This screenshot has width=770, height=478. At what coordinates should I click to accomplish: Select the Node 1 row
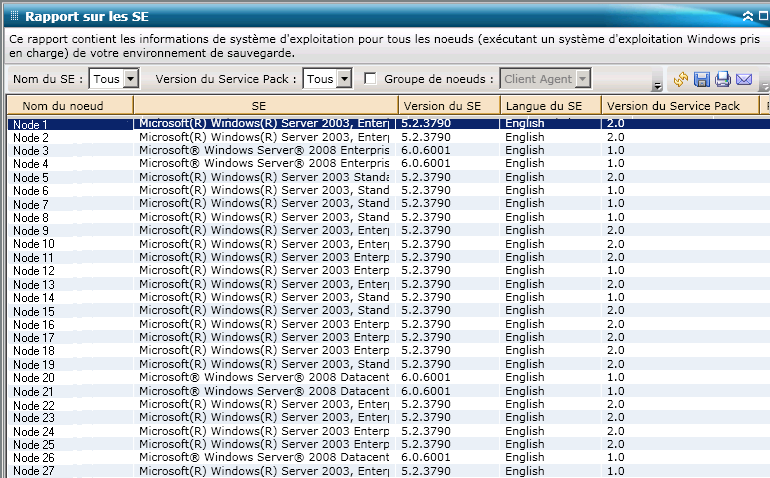pos(388,124)
